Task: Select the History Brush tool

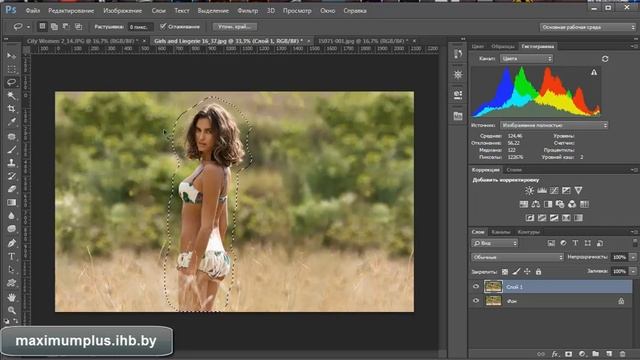Action: click(11, 176)
